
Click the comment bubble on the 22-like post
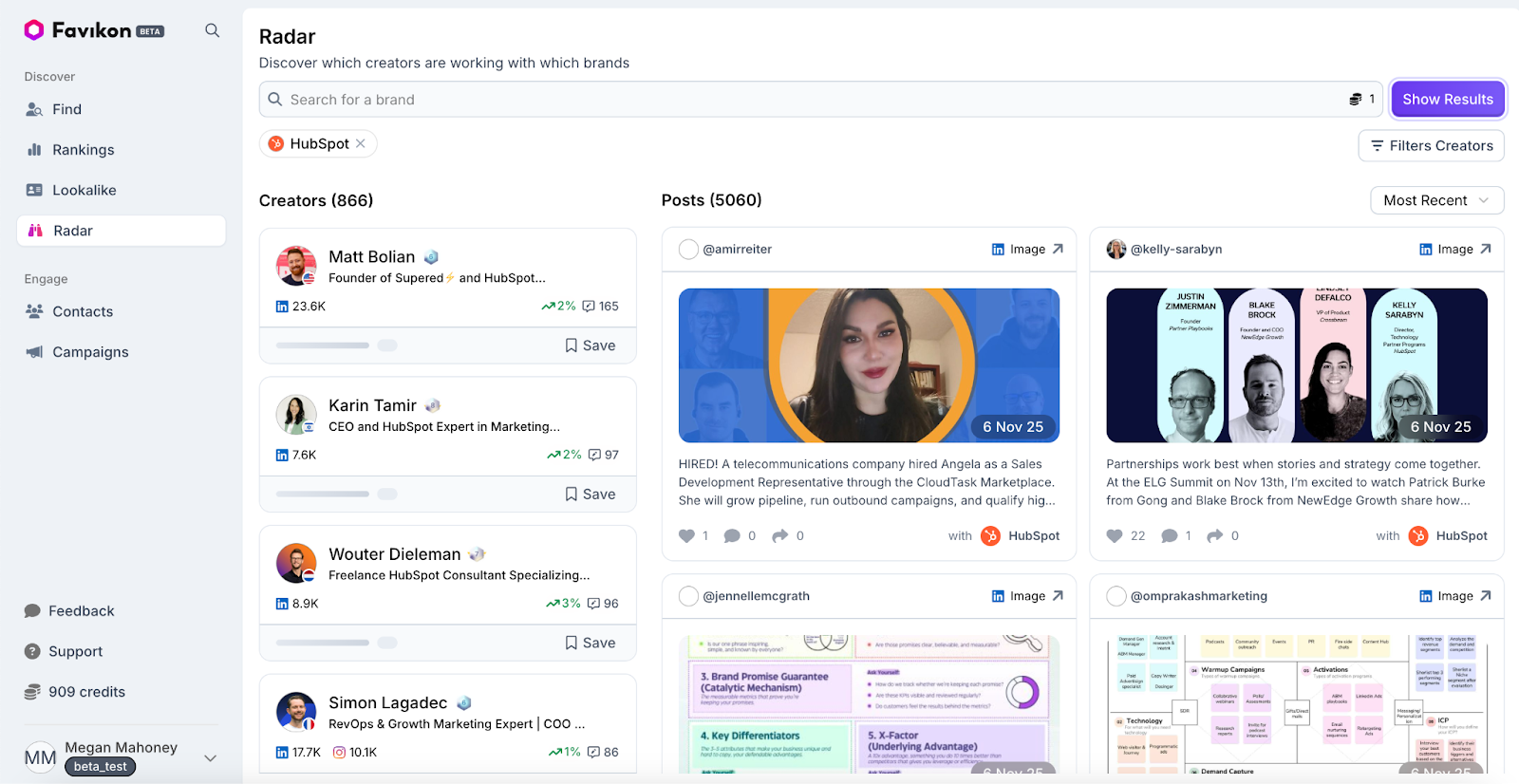coord(1170,536)
